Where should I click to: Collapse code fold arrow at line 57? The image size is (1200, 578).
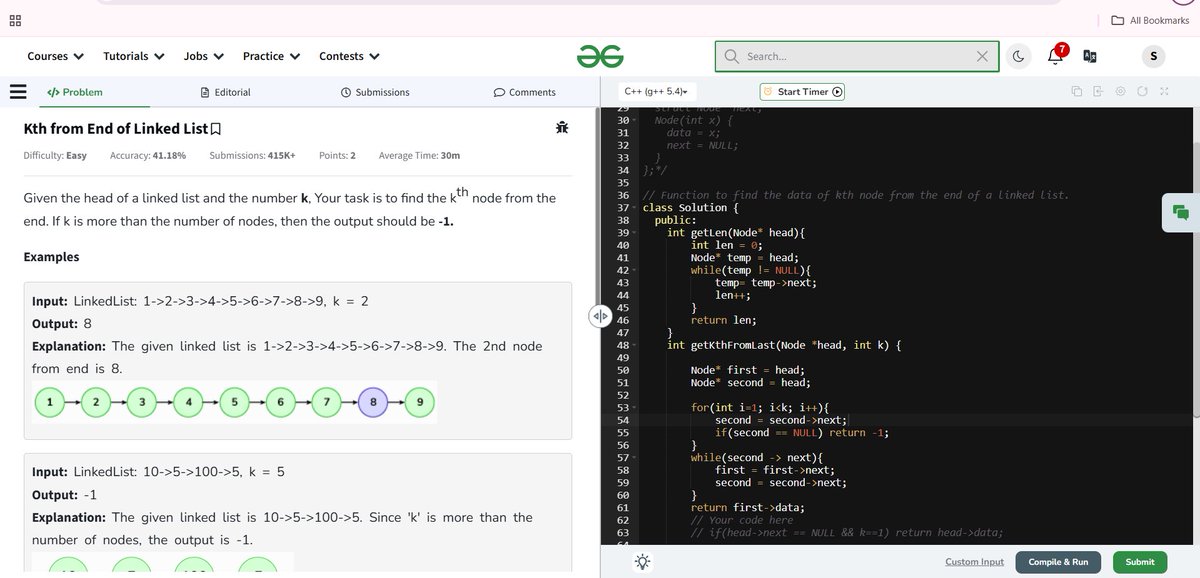[x=634, y=458]
